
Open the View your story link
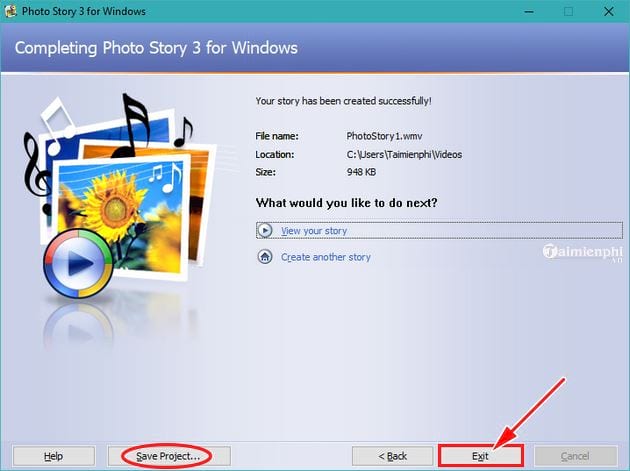point(314,231)
